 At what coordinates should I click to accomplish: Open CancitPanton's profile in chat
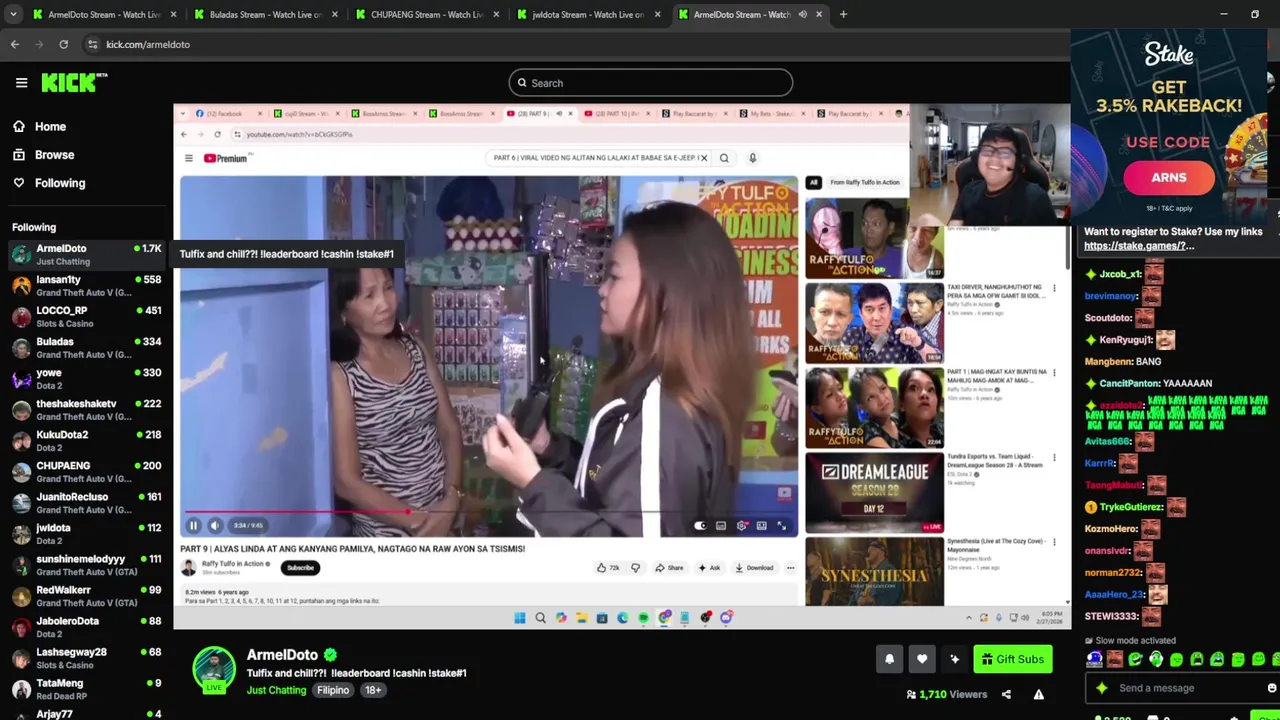[1129, 383]
